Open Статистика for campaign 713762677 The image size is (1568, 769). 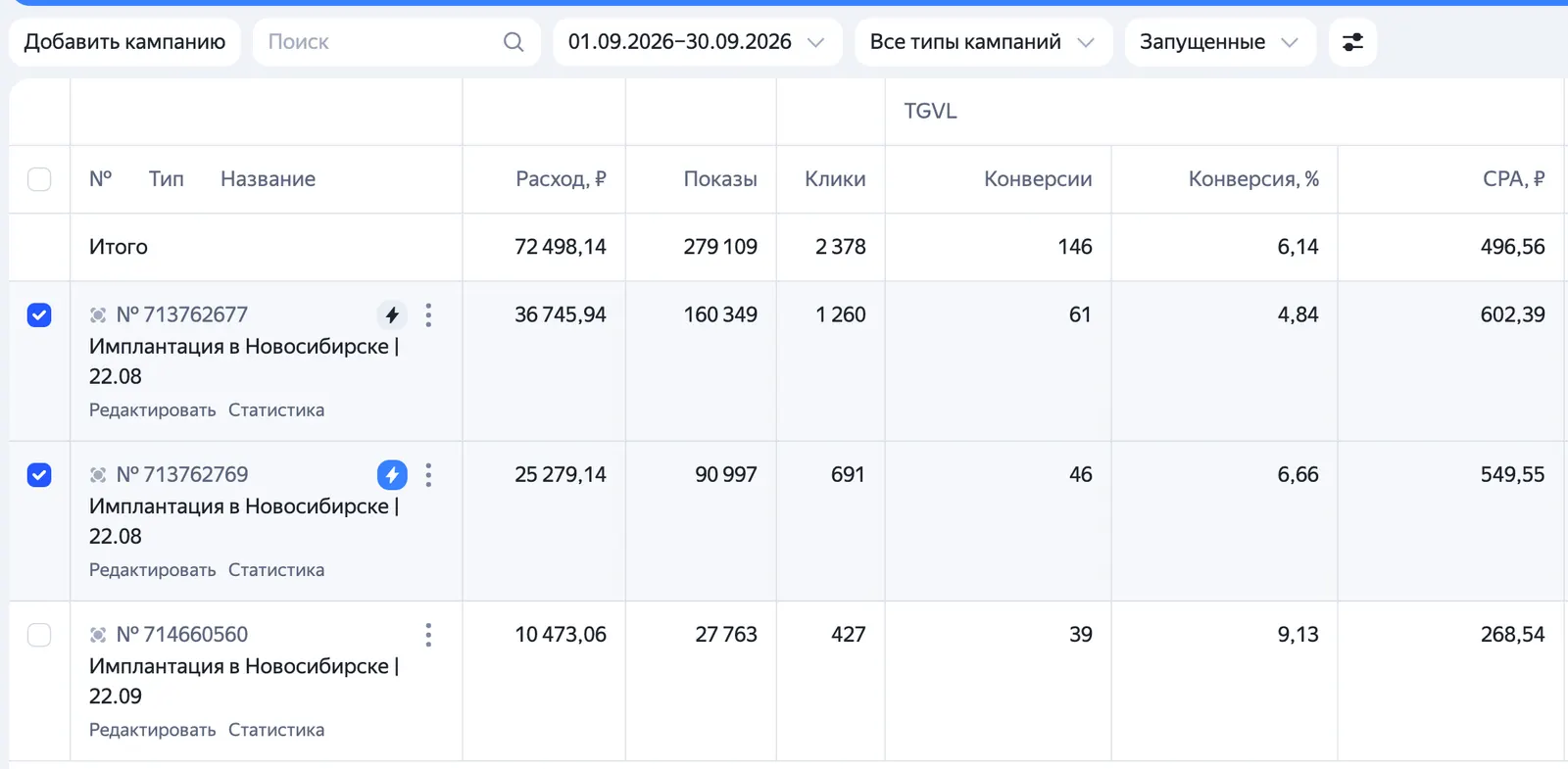(x=276, y=410)
